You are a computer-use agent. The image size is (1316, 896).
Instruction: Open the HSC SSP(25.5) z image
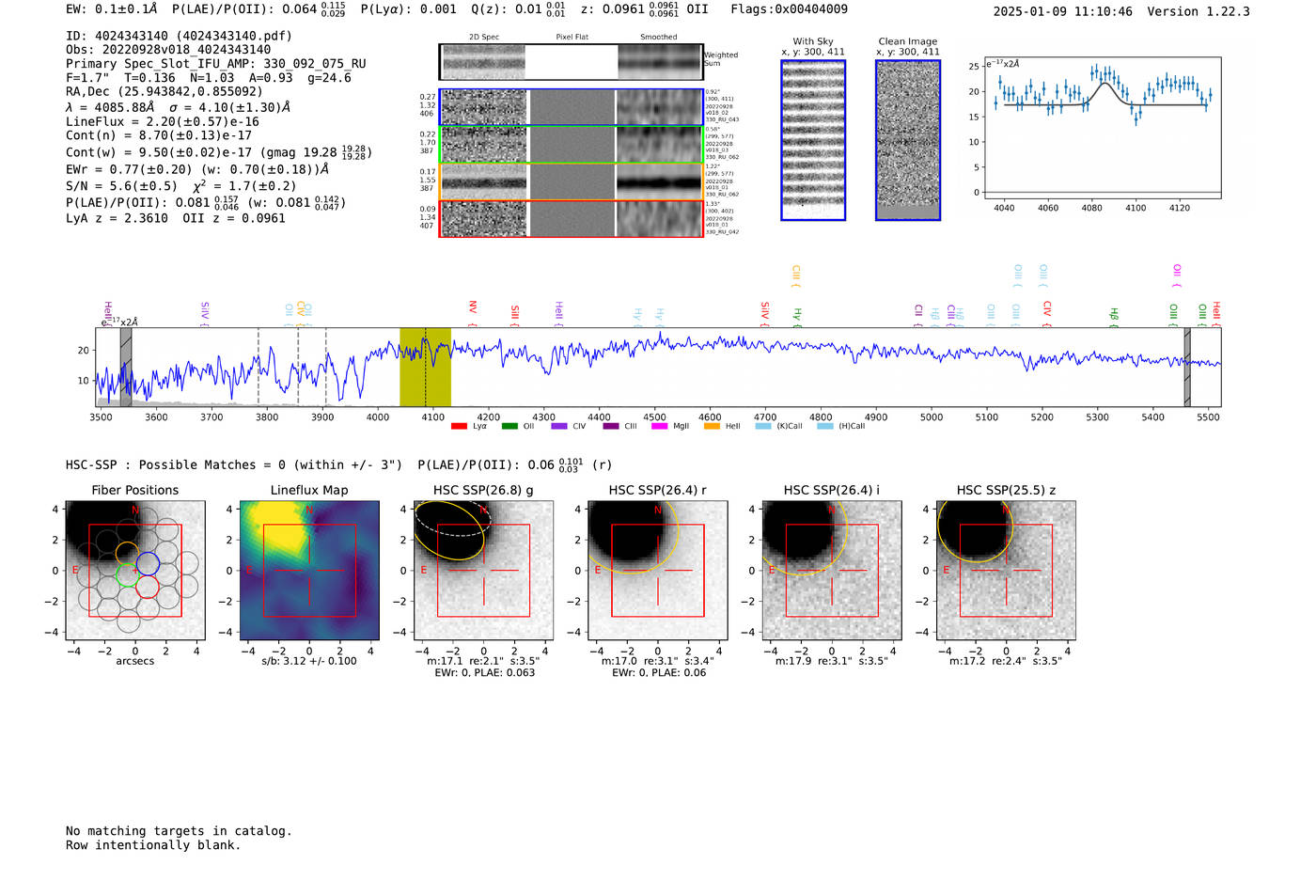point(1006,570)
